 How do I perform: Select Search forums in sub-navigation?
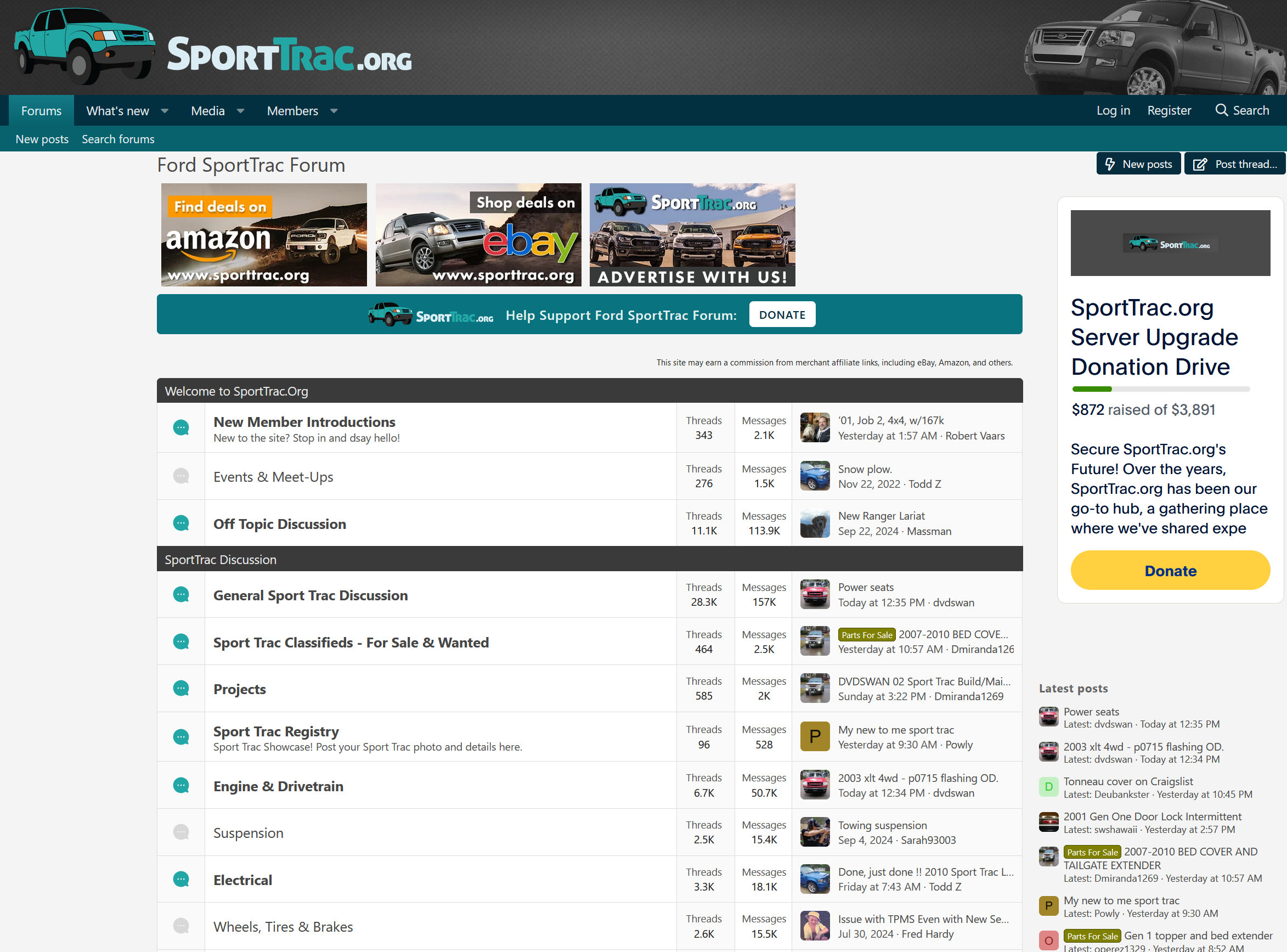point(117,139)
